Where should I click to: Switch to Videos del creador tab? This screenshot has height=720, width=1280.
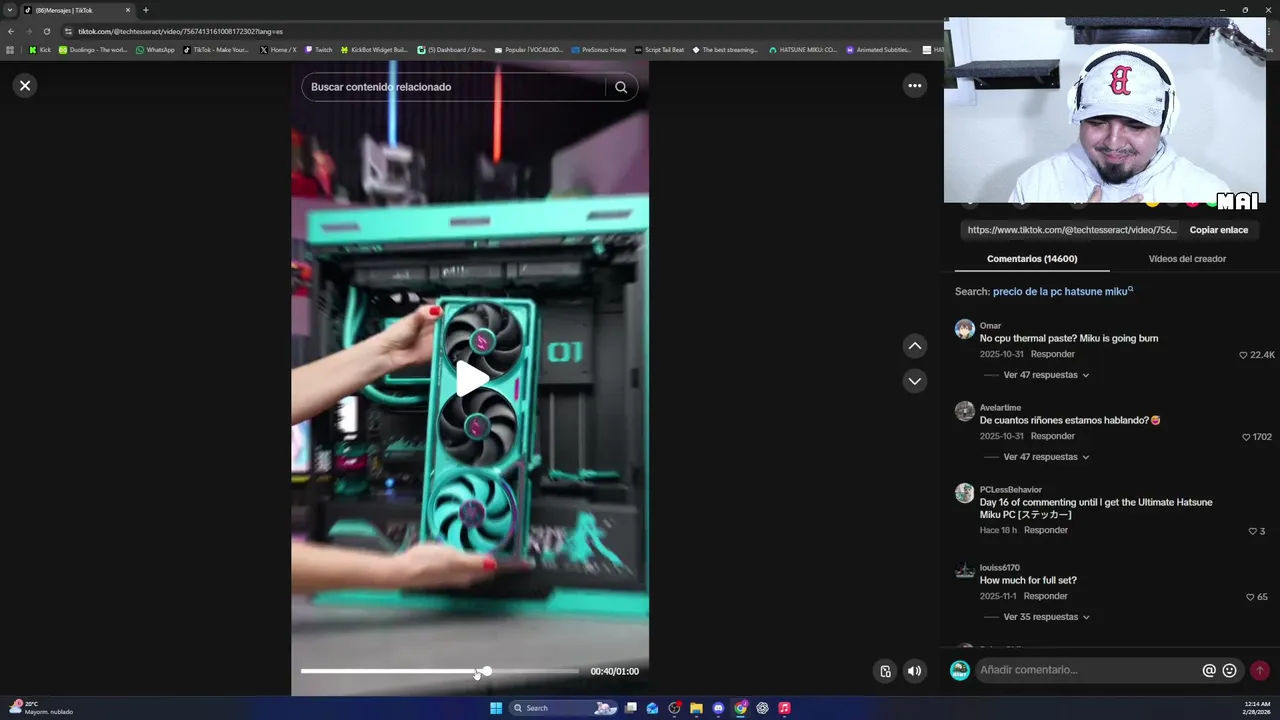(x=1187, y=259)
